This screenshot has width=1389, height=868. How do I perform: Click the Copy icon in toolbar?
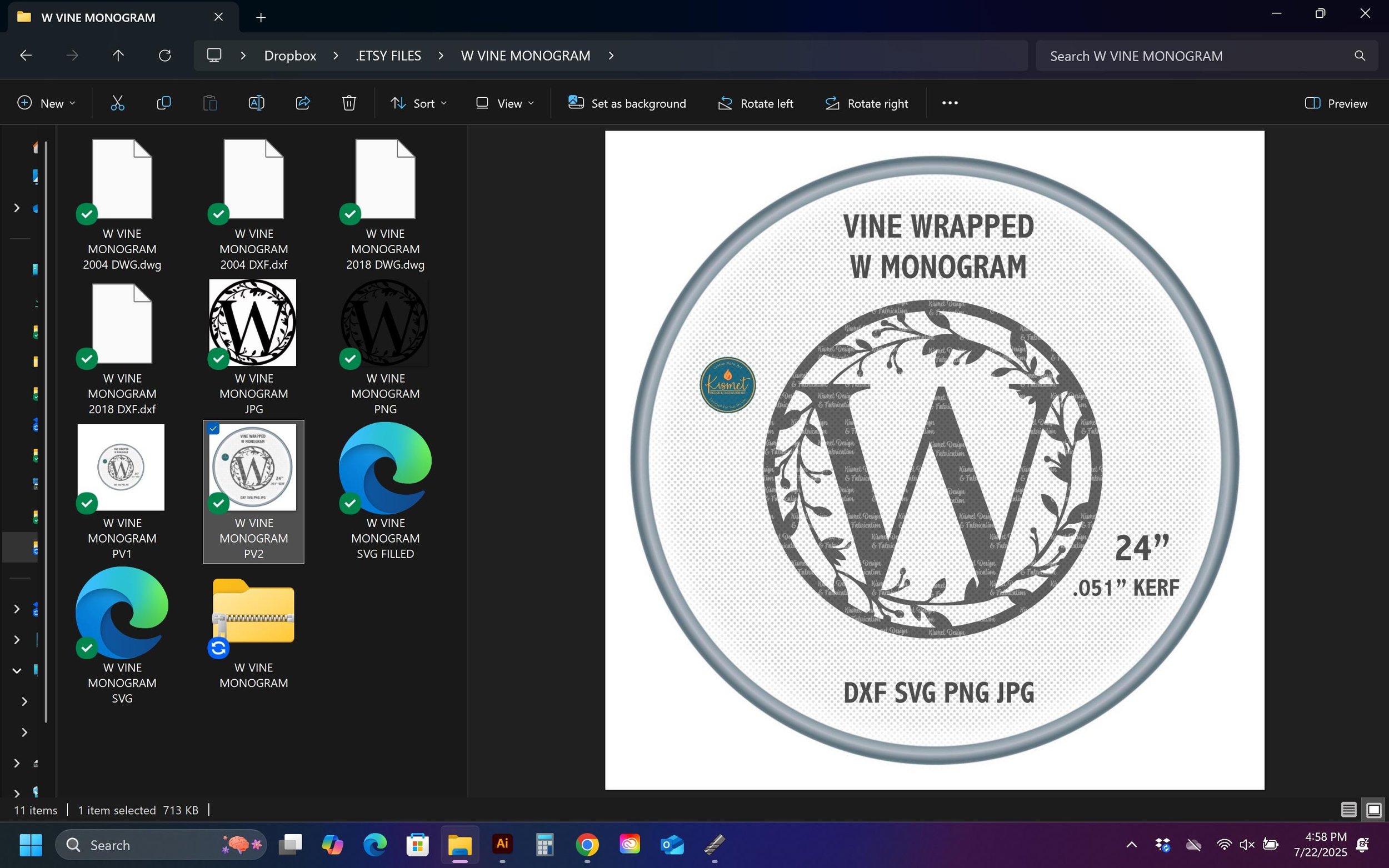pos(164,103)
